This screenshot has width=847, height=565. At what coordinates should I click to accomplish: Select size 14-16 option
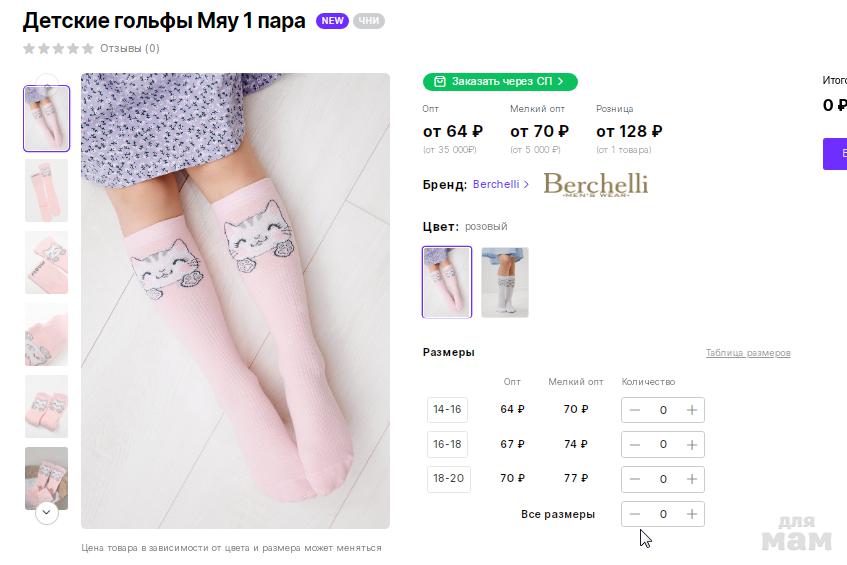(447, 409)
